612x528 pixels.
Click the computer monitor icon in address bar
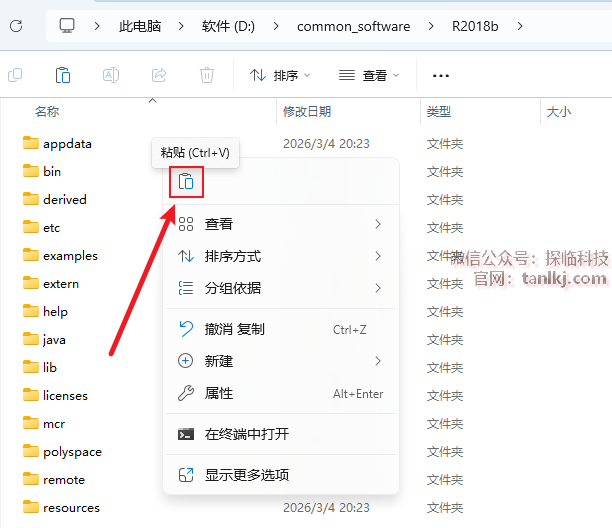pos(67,26)
